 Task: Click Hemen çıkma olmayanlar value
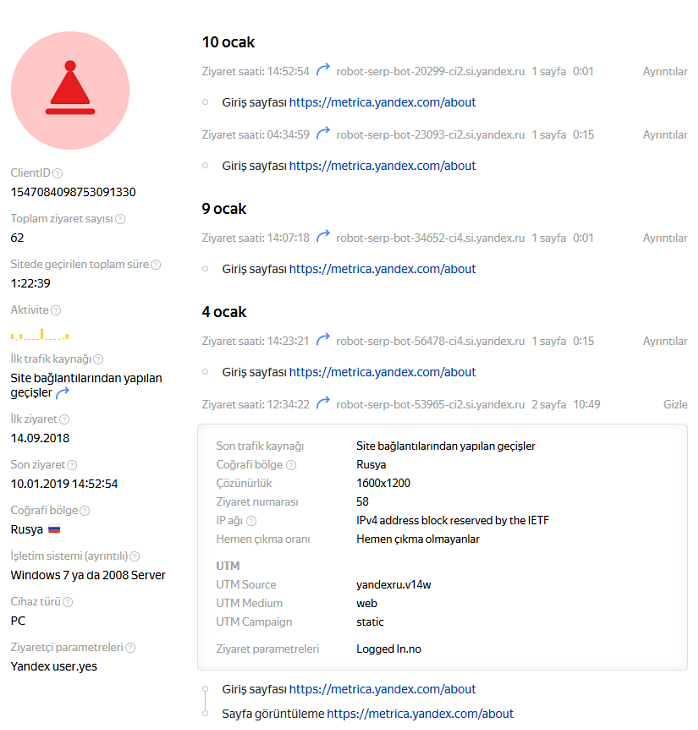pyautogui.click(x=418, y=539)
